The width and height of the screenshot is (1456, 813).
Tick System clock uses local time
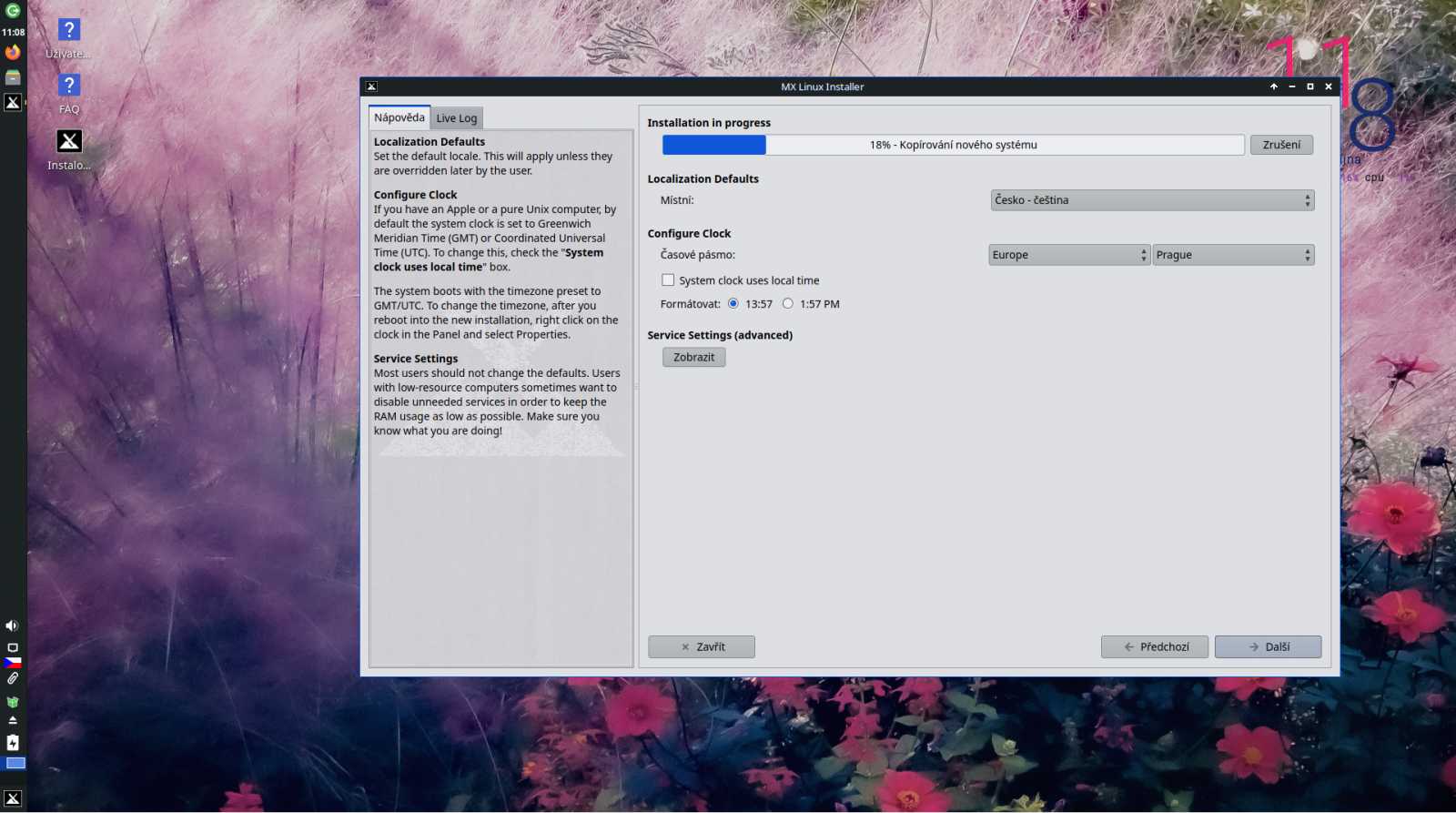(x=668, y=280)
